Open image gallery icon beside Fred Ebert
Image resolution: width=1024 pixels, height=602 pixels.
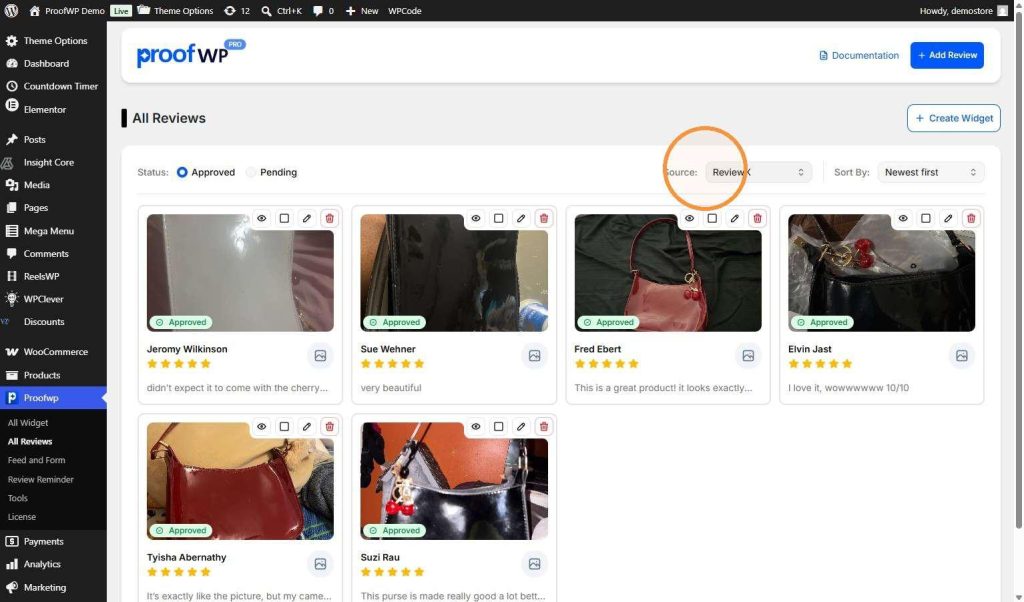tap(748, 356)
